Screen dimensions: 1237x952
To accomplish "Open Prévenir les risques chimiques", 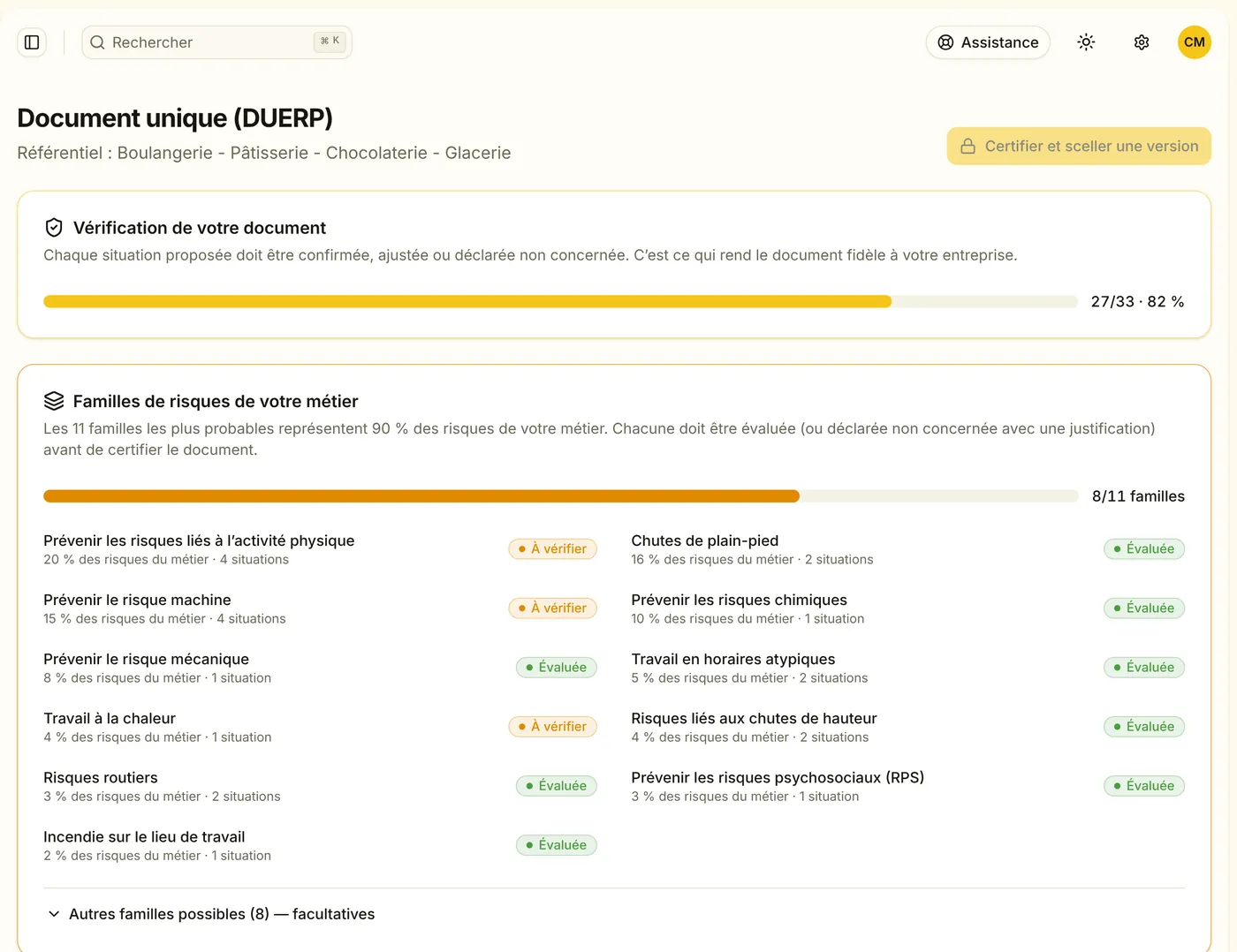I will coord(908,608).
